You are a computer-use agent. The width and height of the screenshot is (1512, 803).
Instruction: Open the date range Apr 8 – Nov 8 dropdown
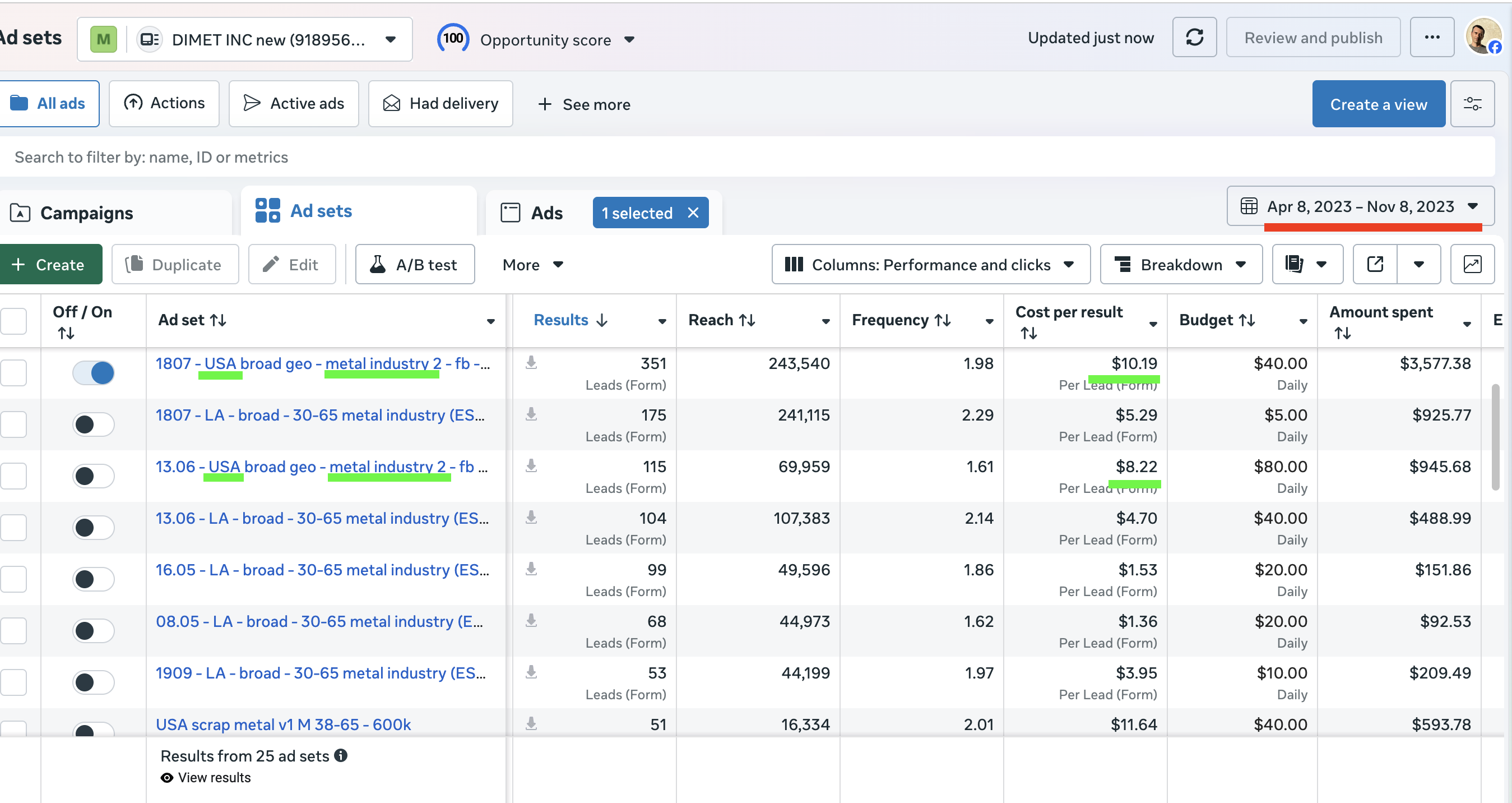[1360, 206]
